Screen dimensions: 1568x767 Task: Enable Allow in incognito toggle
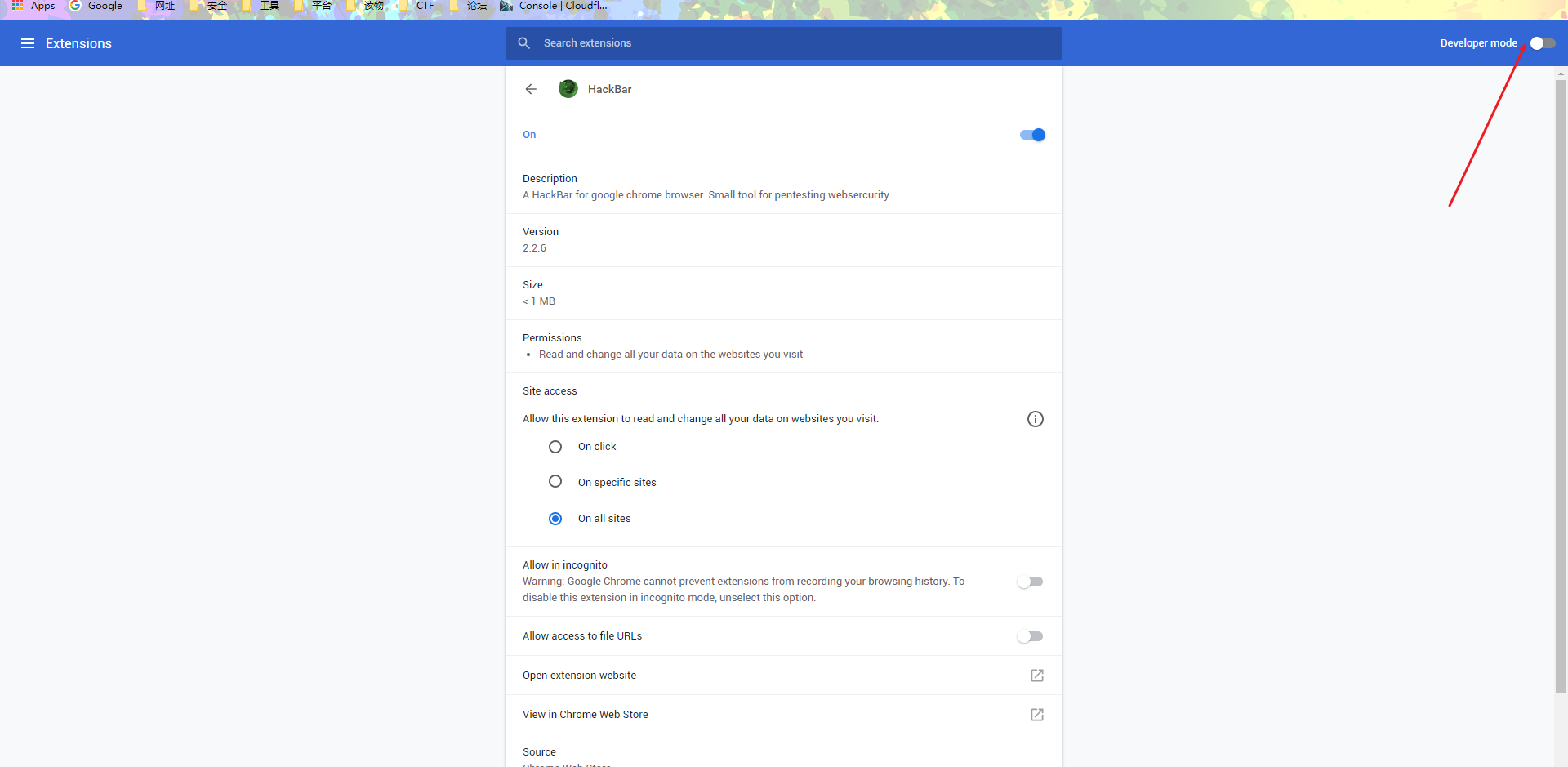click(x=1031, y=582)
